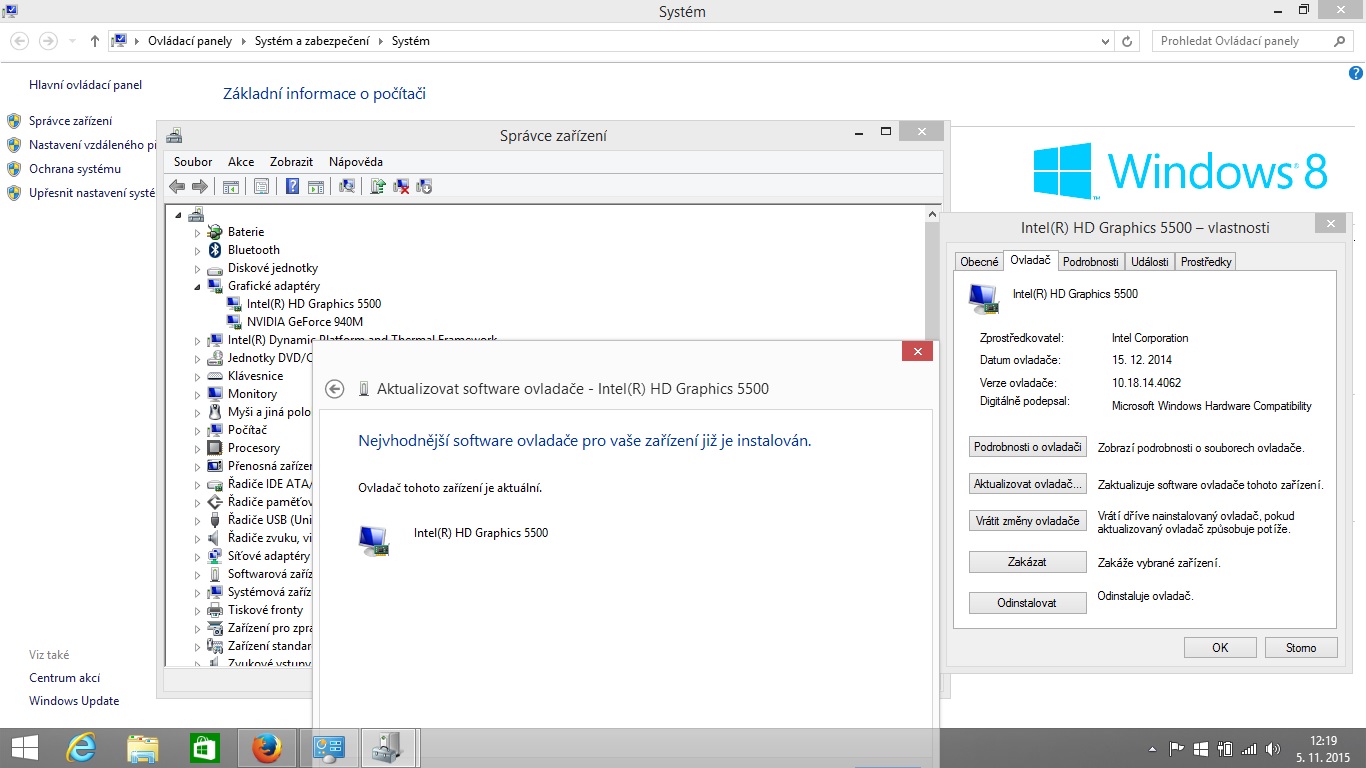The height and width of the screenshot is (768, 1366).
Task: Click Scan for hardware changes toolbar icon
Action: click(x=347, y=186)
